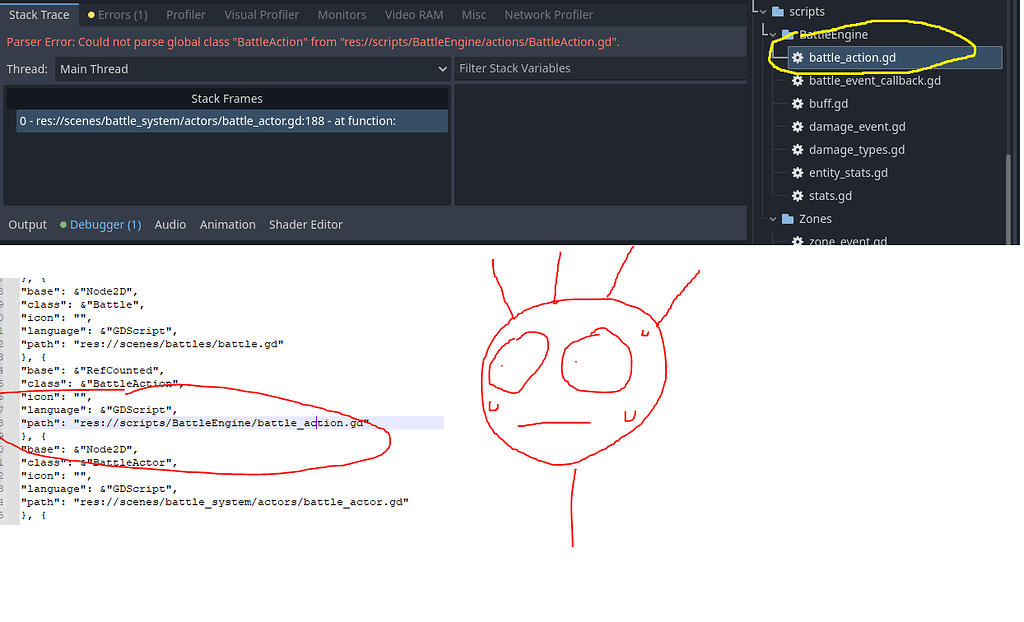Open the Shader Editor bottom panel
The image size is (1024, 622).
pyautogui.click(x=306, y=225)
